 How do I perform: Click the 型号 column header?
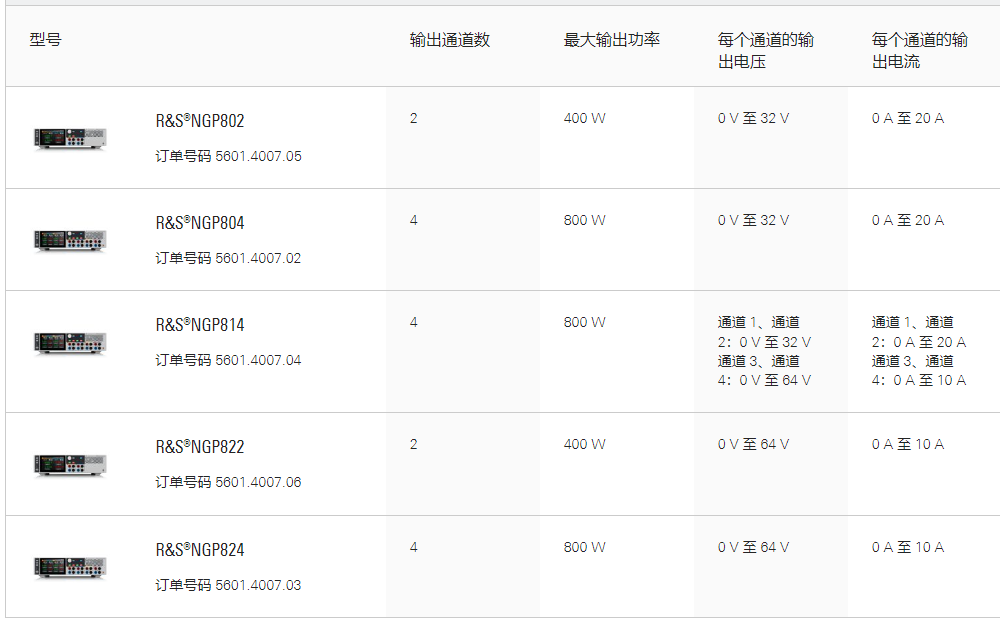click(45, 40)
